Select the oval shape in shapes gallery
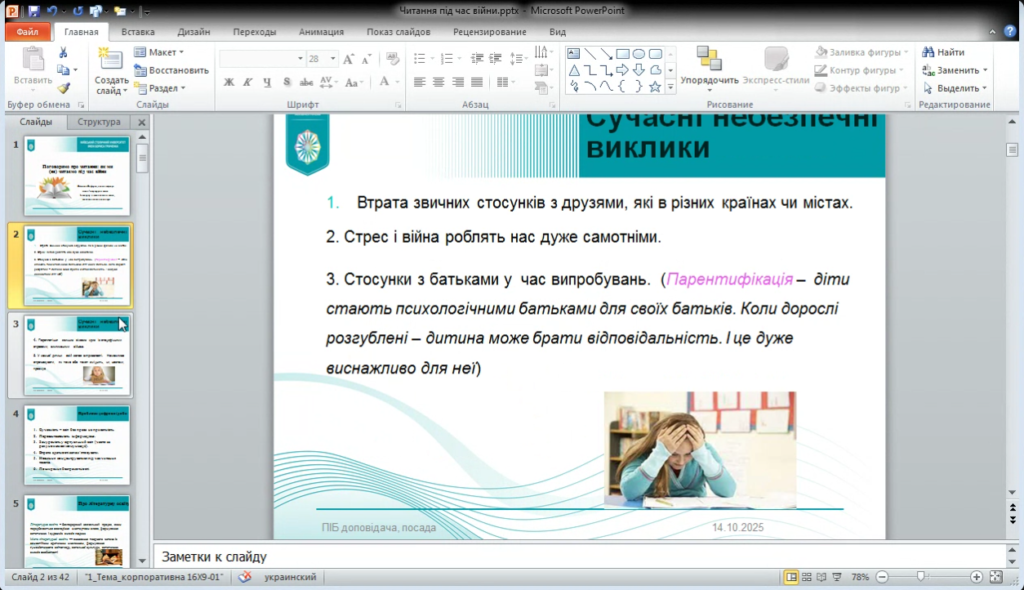Image resolution: width=1024 pixels, height=590 pixels. (x=638, y=54)
